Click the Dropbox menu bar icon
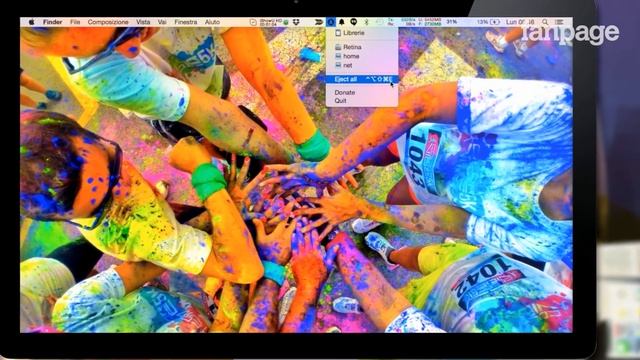Viewport: 640px width, 360px height. [x=296, y=22]
